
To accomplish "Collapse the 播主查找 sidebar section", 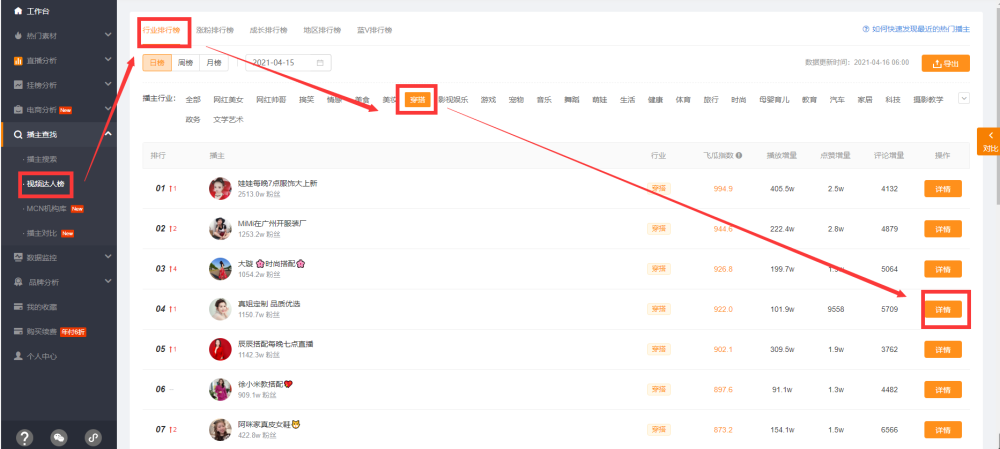I will [x=108, y=134].
